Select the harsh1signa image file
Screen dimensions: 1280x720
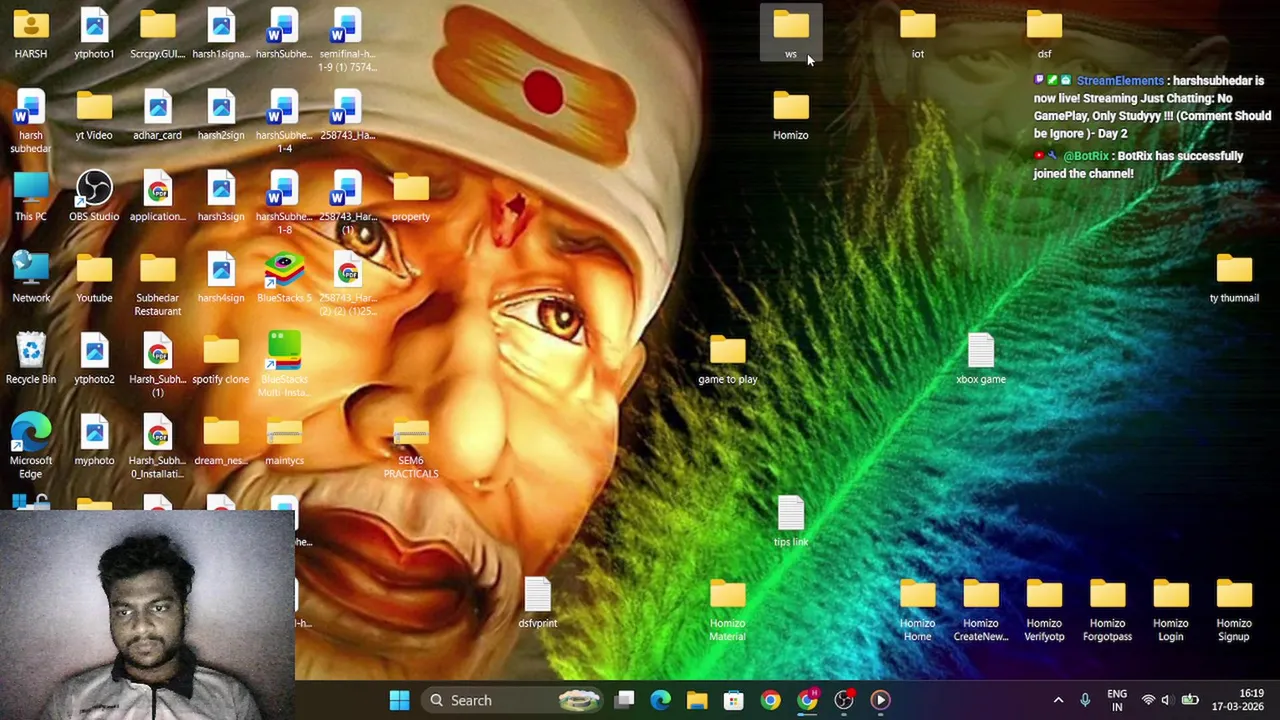tap(221, 34)
